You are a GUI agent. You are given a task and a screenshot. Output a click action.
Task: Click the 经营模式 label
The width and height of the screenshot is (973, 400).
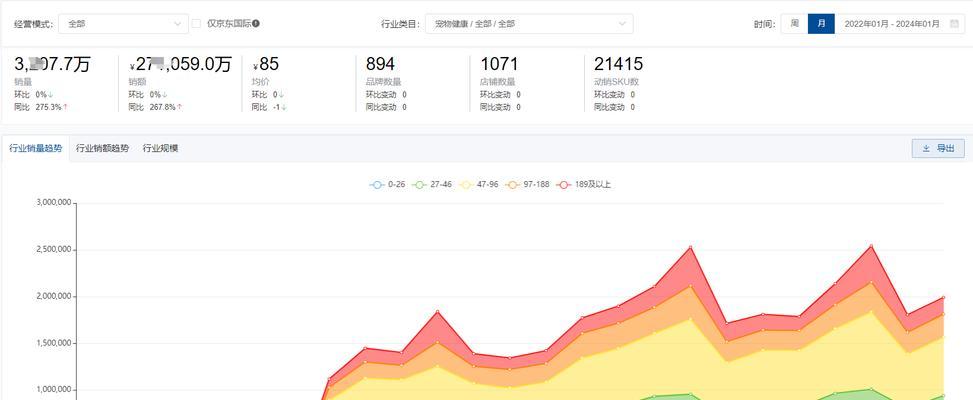point(32,24)
